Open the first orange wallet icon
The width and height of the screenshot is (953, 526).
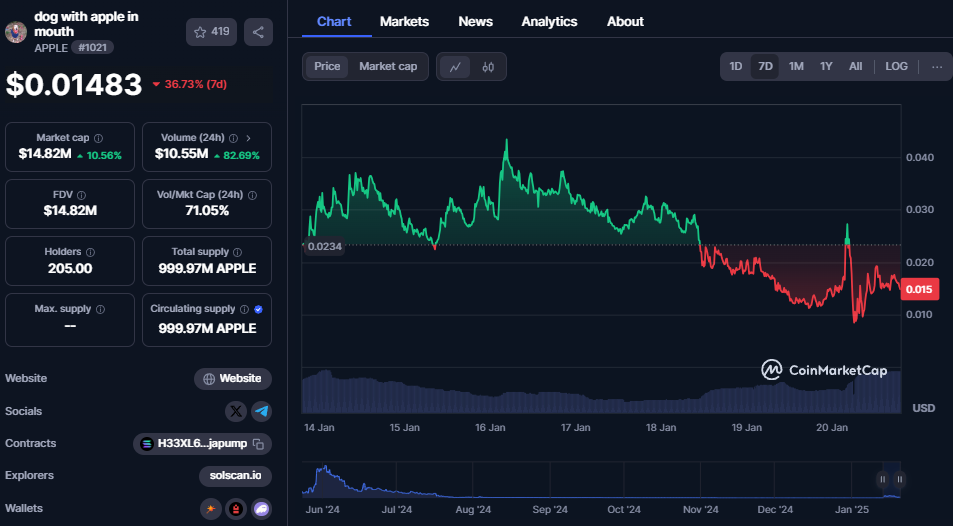pyautogui.click(x=210, y=509)
